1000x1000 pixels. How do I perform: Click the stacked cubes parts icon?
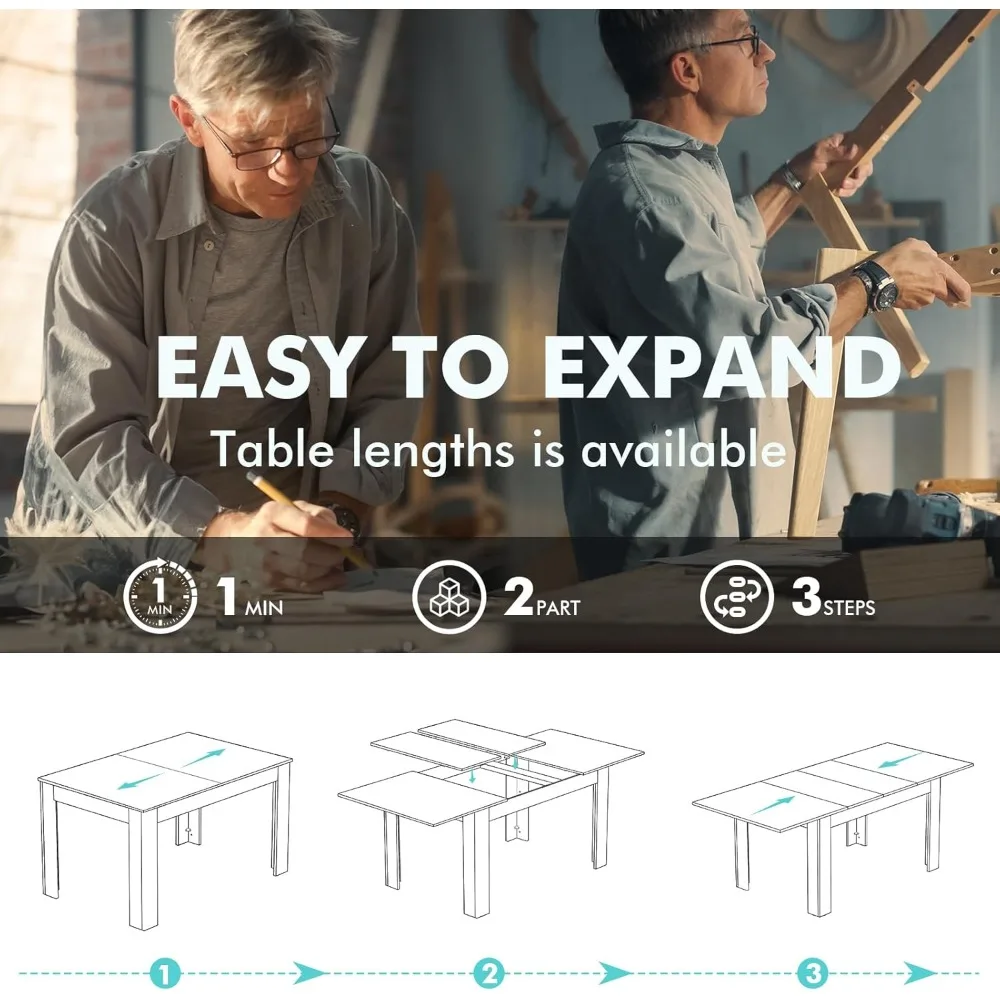[x=449, y=597]
